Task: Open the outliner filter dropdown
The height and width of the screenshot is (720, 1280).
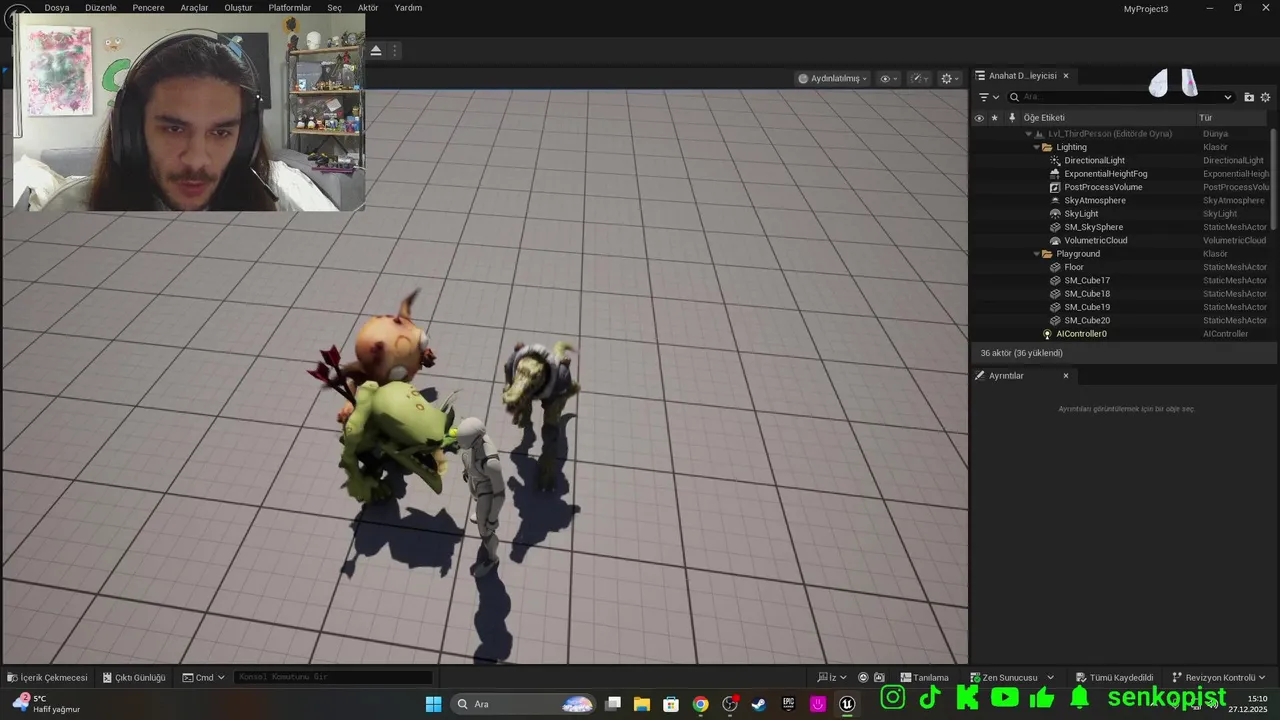Action: 988,97
